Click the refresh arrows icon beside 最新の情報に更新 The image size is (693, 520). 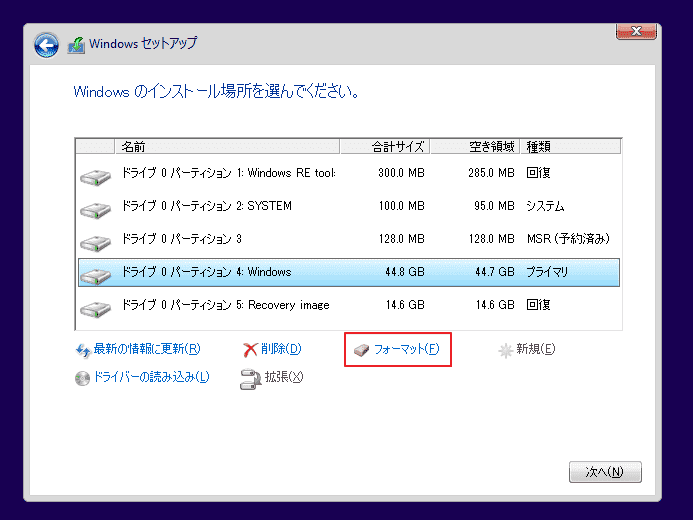click(83, 350)
